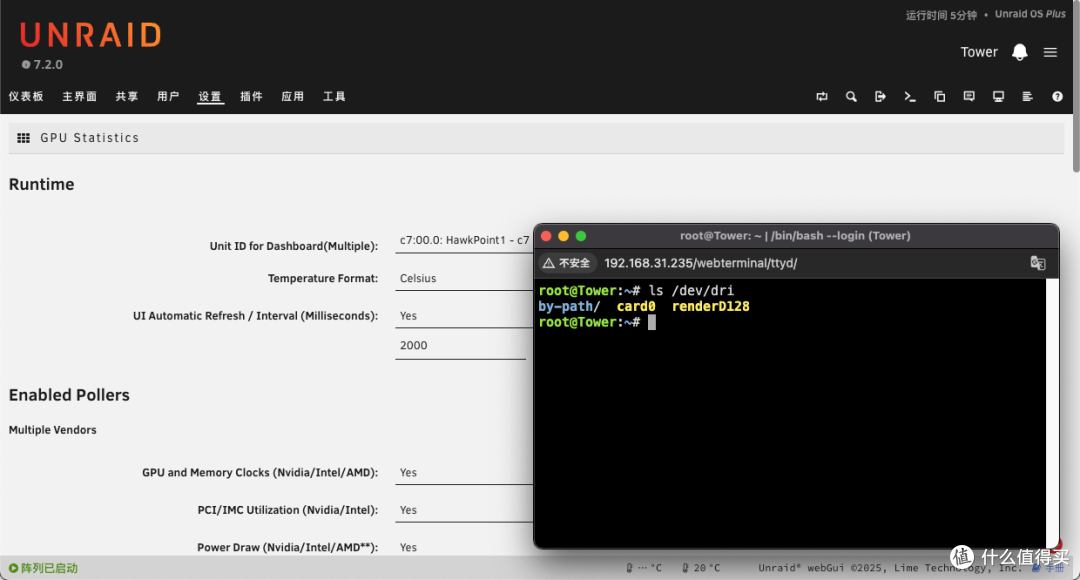Open the UI Automatic Refresh Yes dropdown
The image size is (1080, 580).
464,315
